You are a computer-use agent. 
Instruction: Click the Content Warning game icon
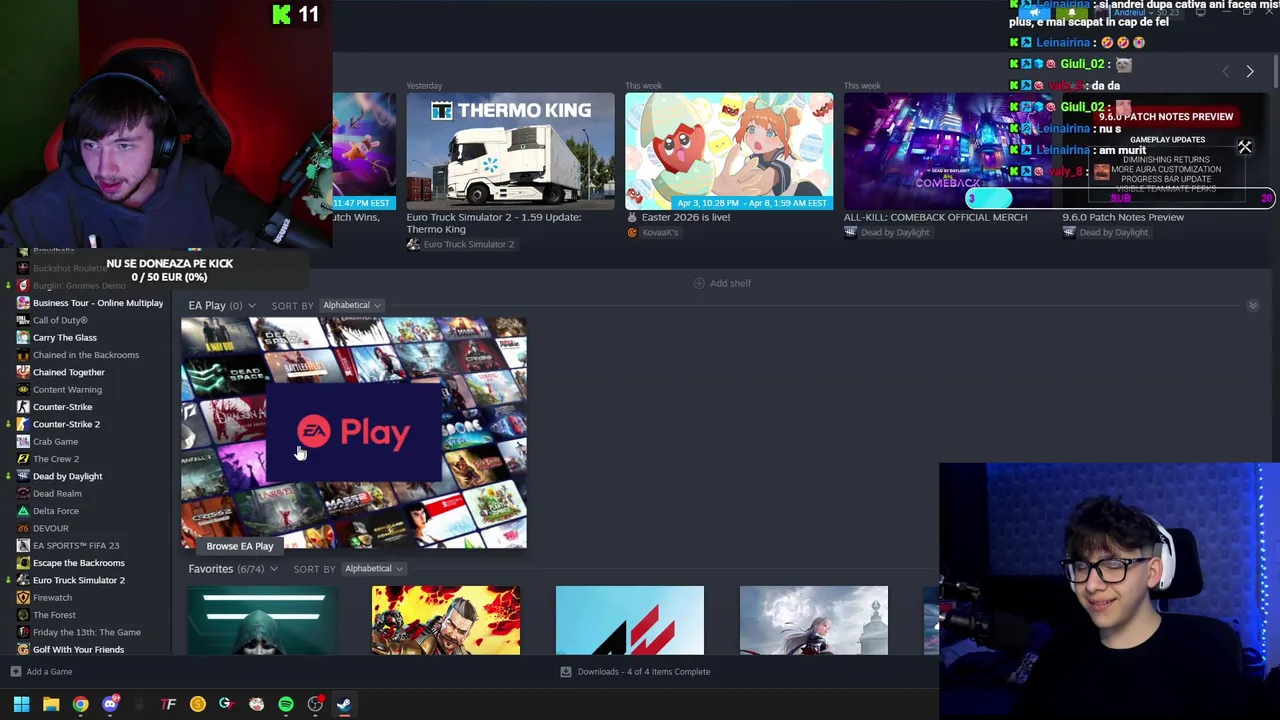23,389
